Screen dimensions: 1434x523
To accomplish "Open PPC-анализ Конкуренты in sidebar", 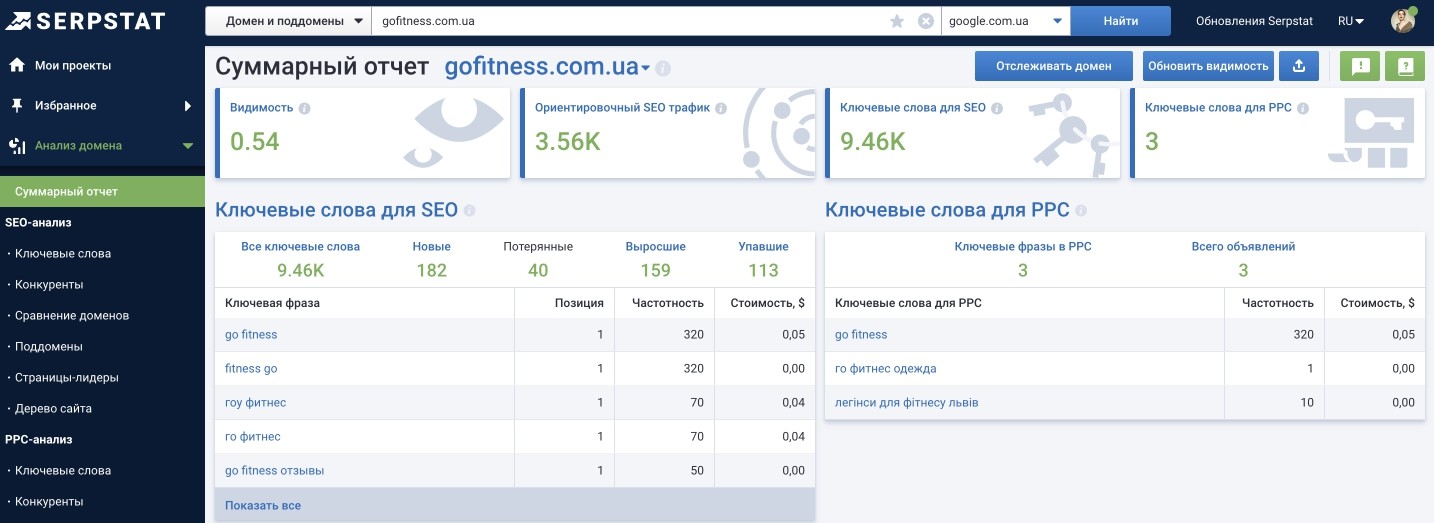I will (x=49, y=501).
